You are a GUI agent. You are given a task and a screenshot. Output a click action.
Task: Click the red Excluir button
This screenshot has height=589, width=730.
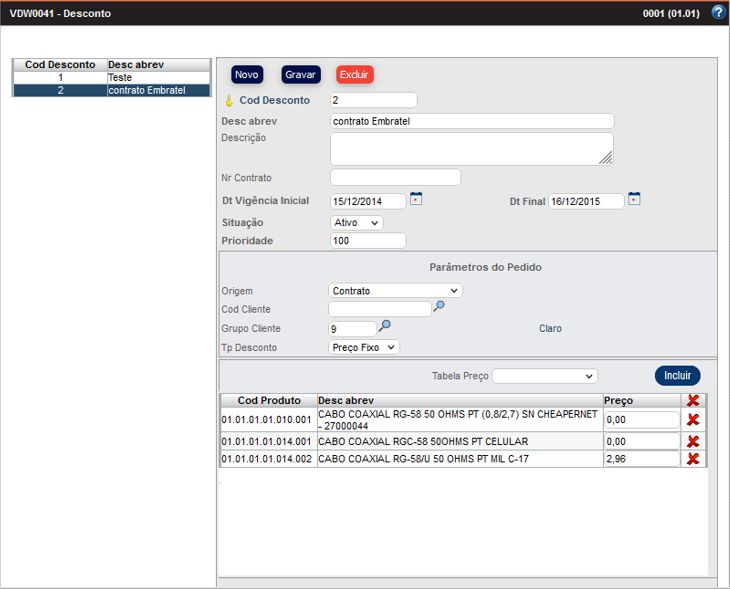354,75
